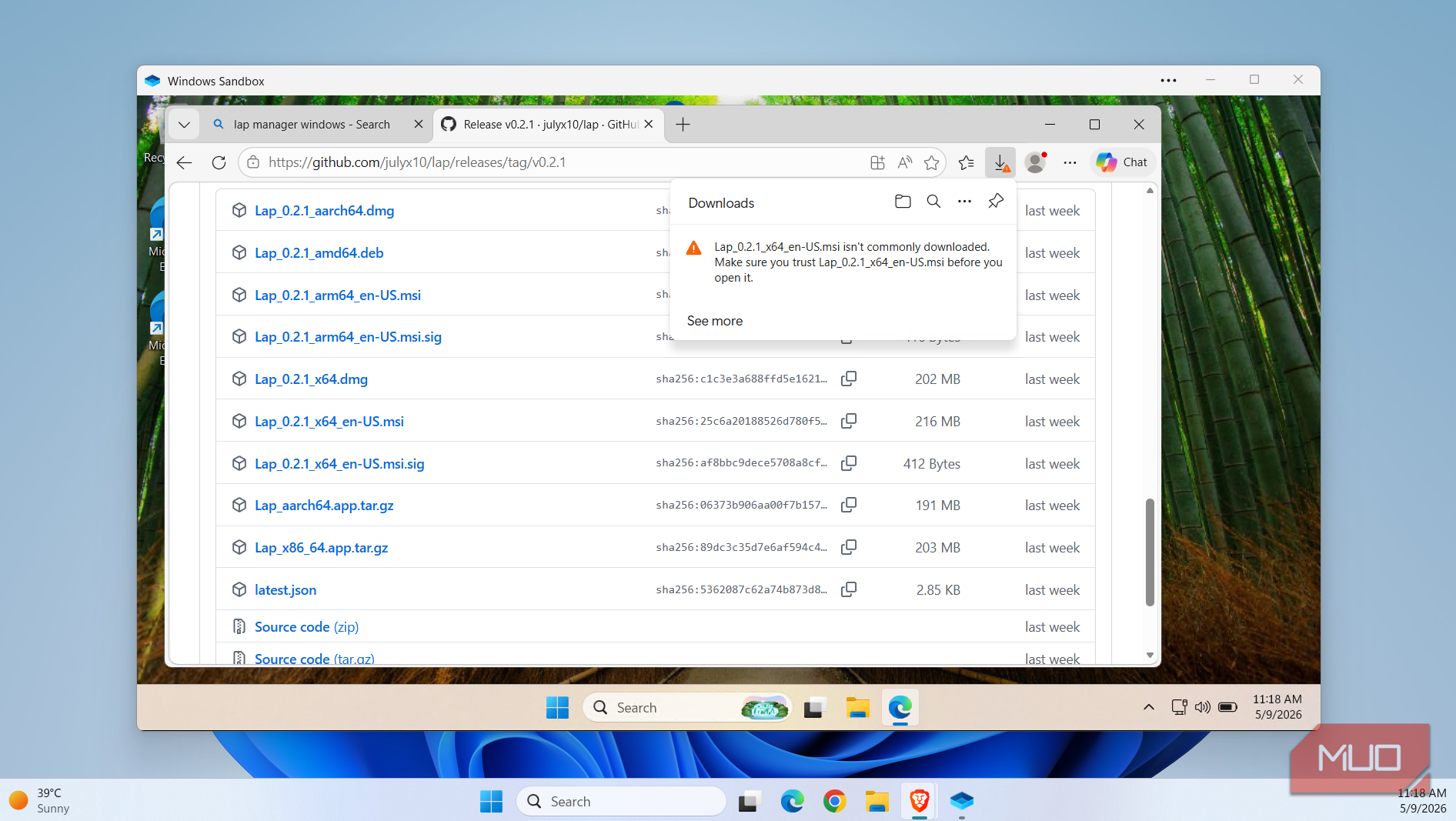1456x821 pixels.
Task: Copy sha256 hash for Lap_aarch64.app.tar.gz
Action: pos(849,505)
